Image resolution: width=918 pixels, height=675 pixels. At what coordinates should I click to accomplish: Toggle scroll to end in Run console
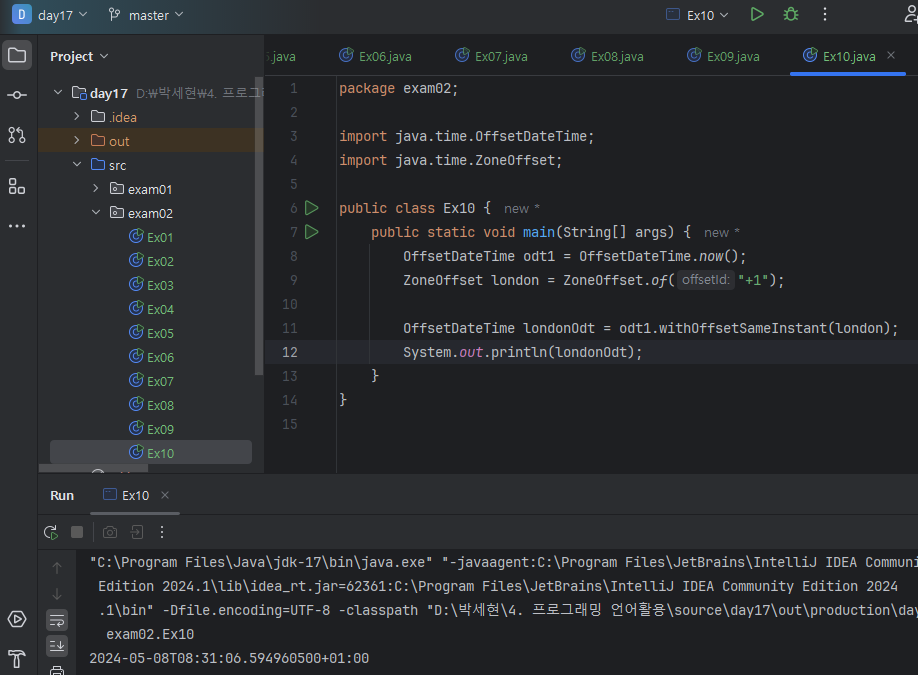(57, 645)
